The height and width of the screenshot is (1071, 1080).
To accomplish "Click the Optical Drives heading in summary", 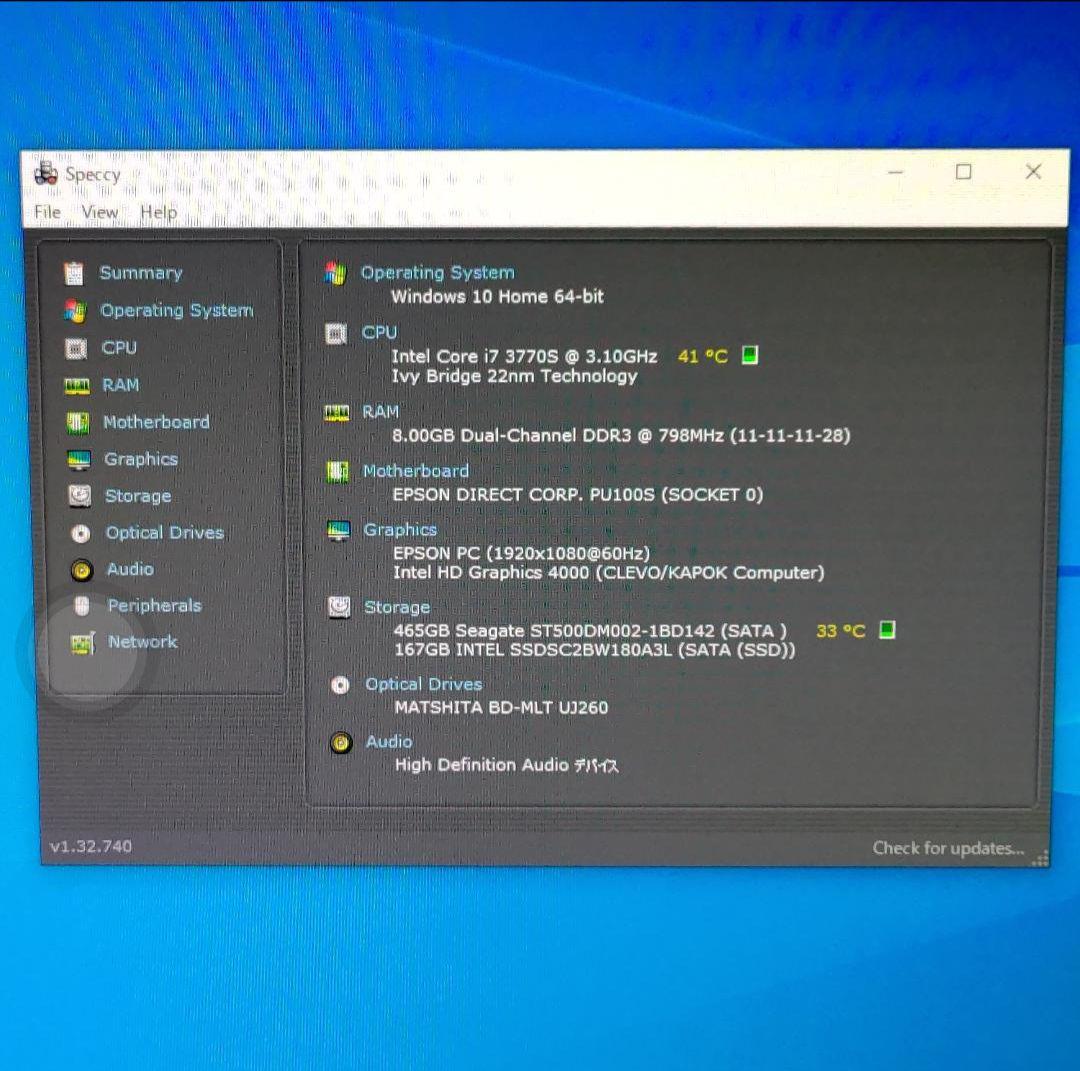I will coord(423,684).
